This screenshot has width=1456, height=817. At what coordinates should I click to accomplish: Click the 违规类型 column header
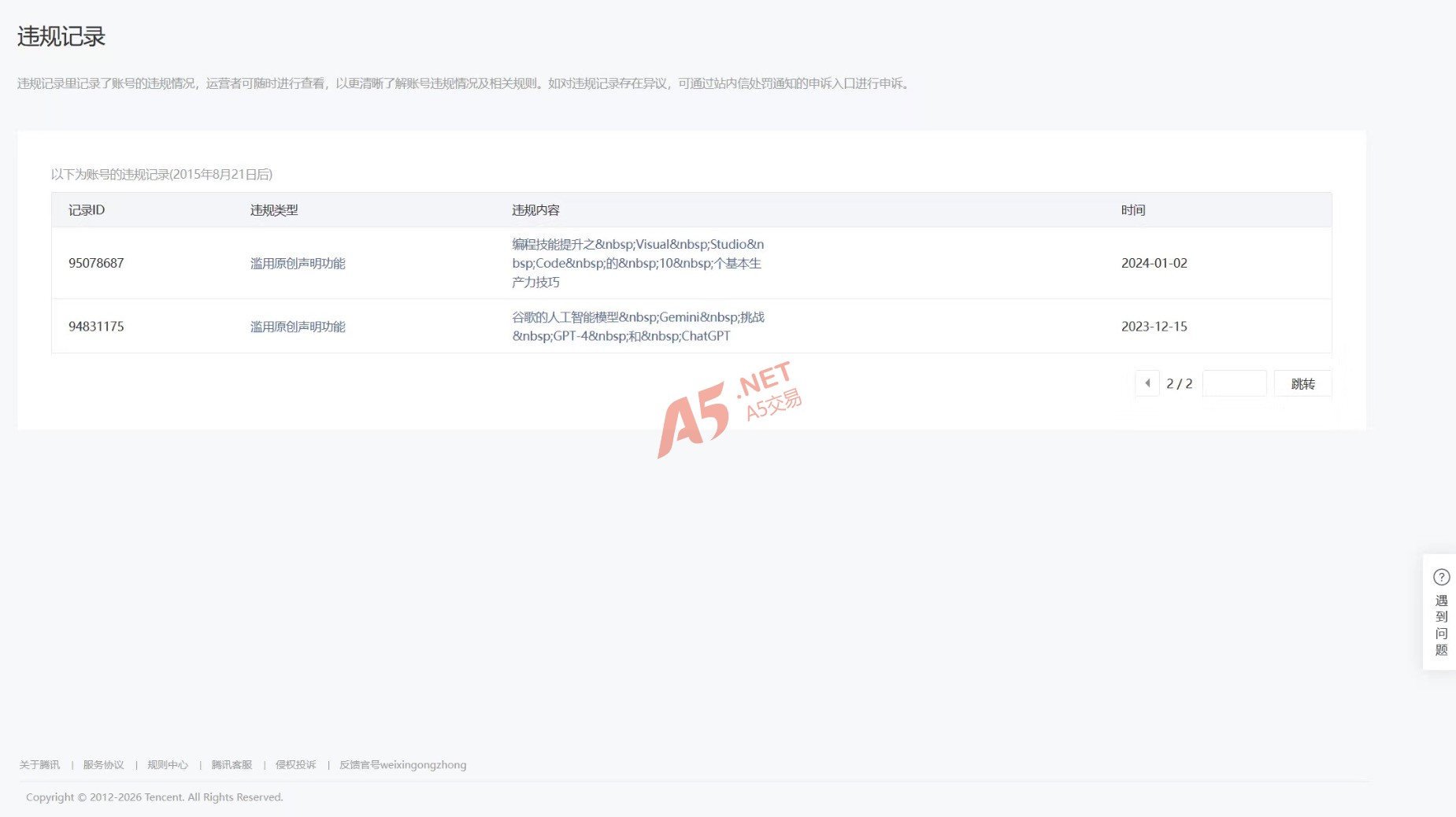(x=274, y=210)
